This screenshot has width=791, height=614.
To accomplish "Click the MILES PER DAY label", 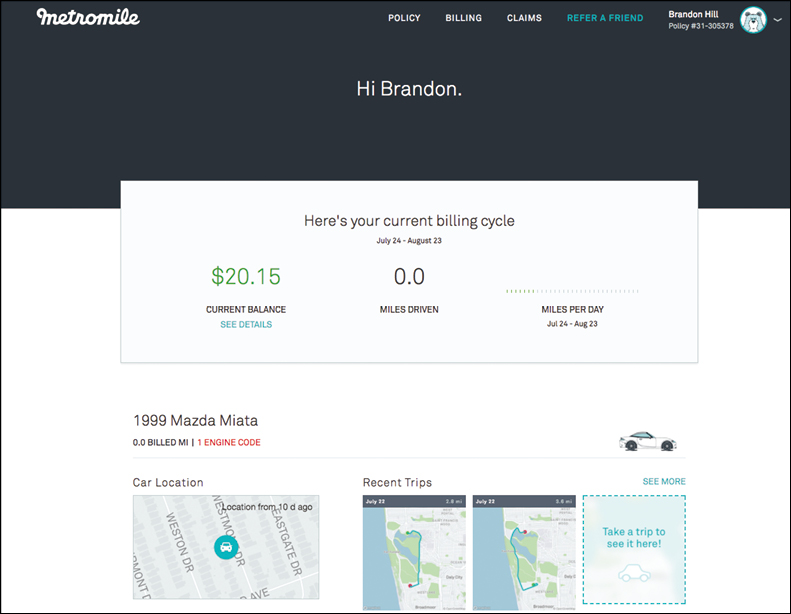I will (x=572, y=309).
